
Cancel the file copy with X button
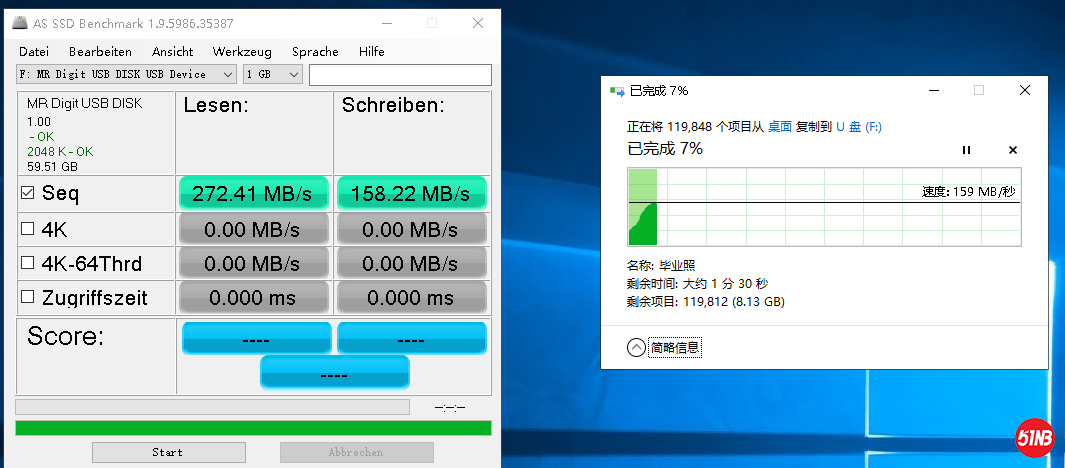coord(1012,150)
